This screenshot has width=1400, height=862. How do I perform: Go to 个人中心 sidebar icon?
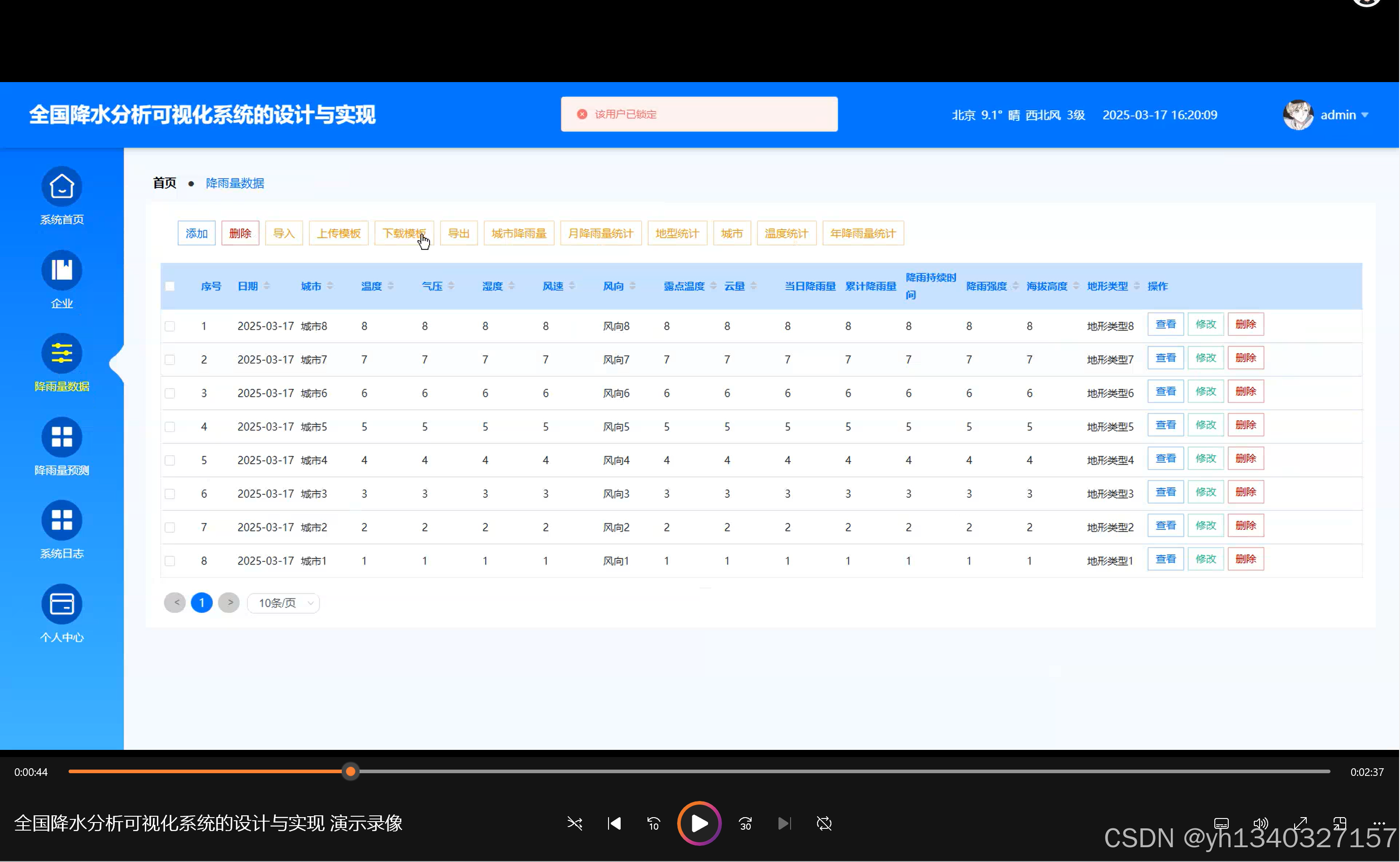point(61,604)
